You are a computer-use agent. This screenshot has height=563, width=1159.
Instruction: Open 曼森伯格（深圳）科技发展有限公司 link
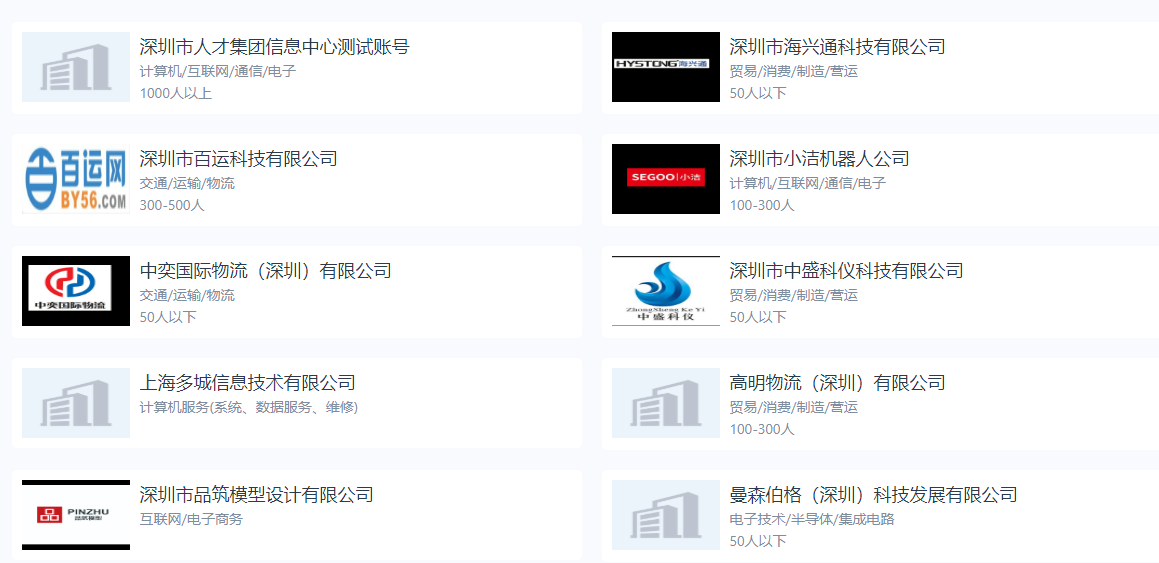tap(874, 495)
